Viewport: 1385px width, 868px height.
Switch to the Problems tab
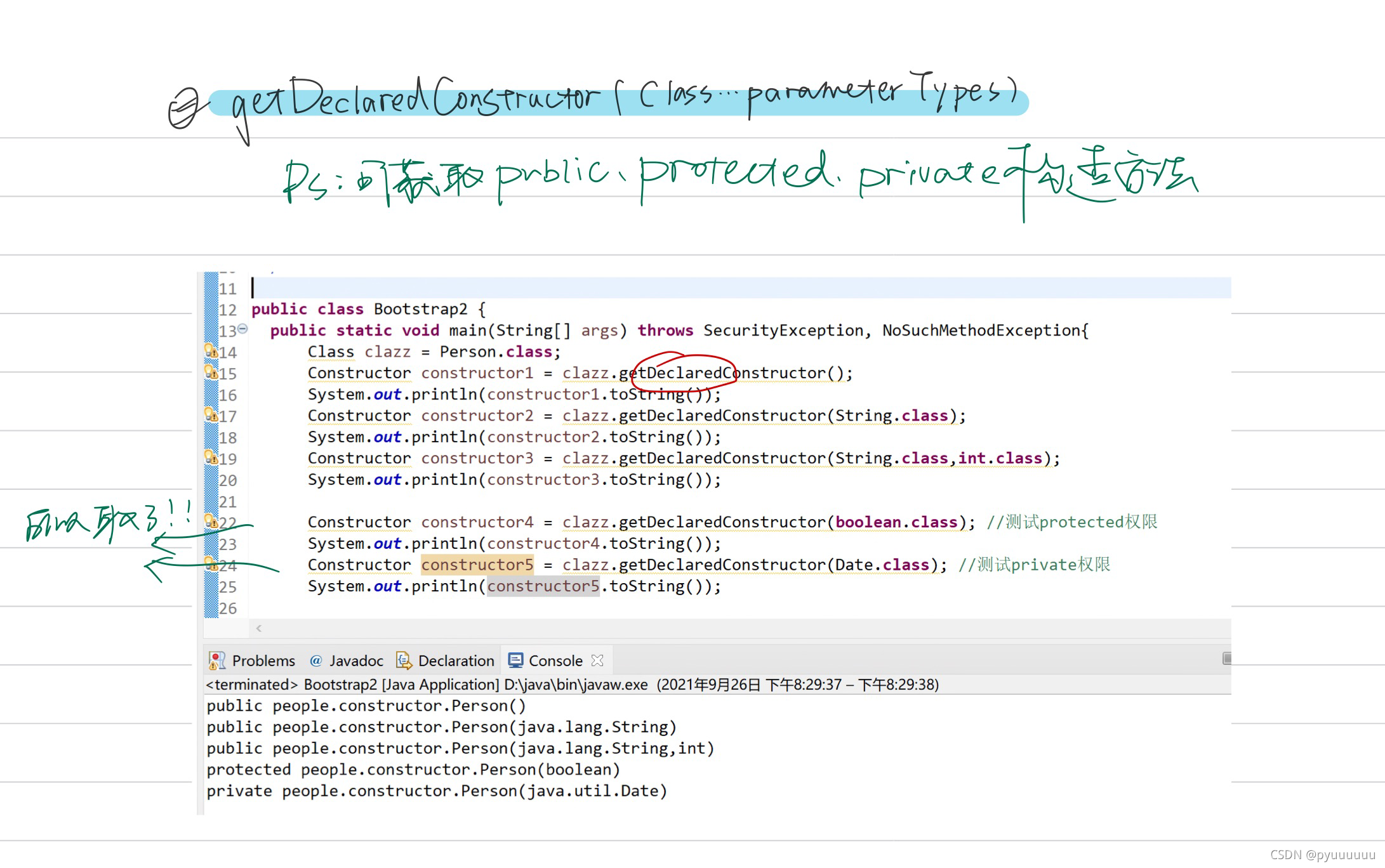click(x=263, y=661)
